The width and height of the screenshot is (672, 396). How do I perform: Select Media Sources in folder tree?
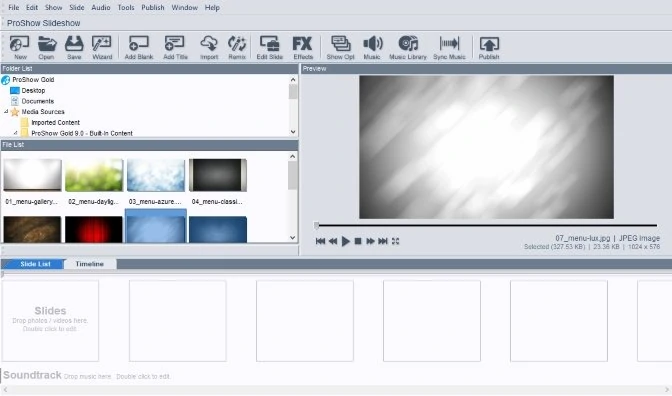pyautogui.click(x=43, y=112)
